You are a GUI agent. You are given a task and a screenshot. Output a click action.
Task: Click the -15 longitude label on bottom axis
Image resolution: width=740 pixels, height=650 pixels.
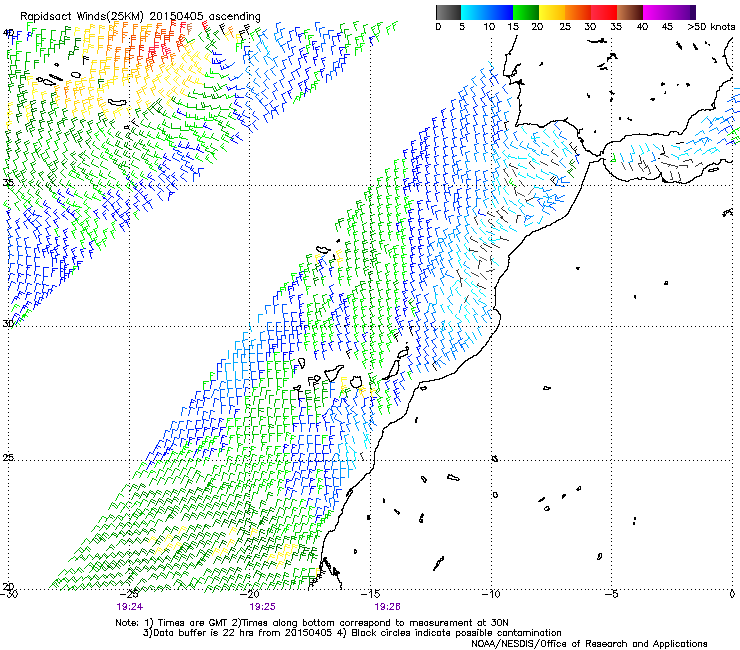coord(370,594)
